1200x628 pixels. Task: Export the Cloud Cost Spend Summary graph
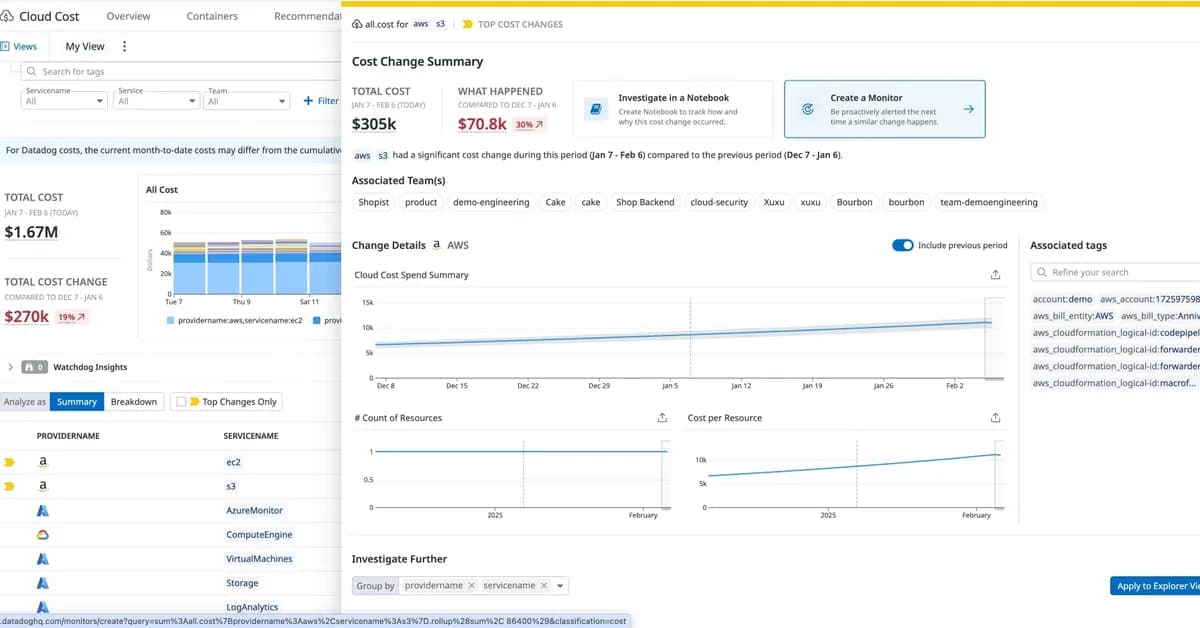[995, 275]
